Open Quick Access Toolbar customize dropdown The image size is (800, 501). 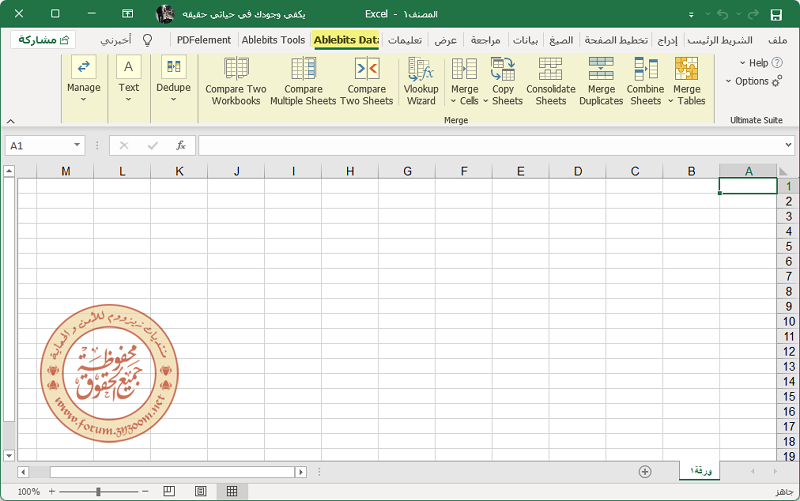tap(691, 15)
